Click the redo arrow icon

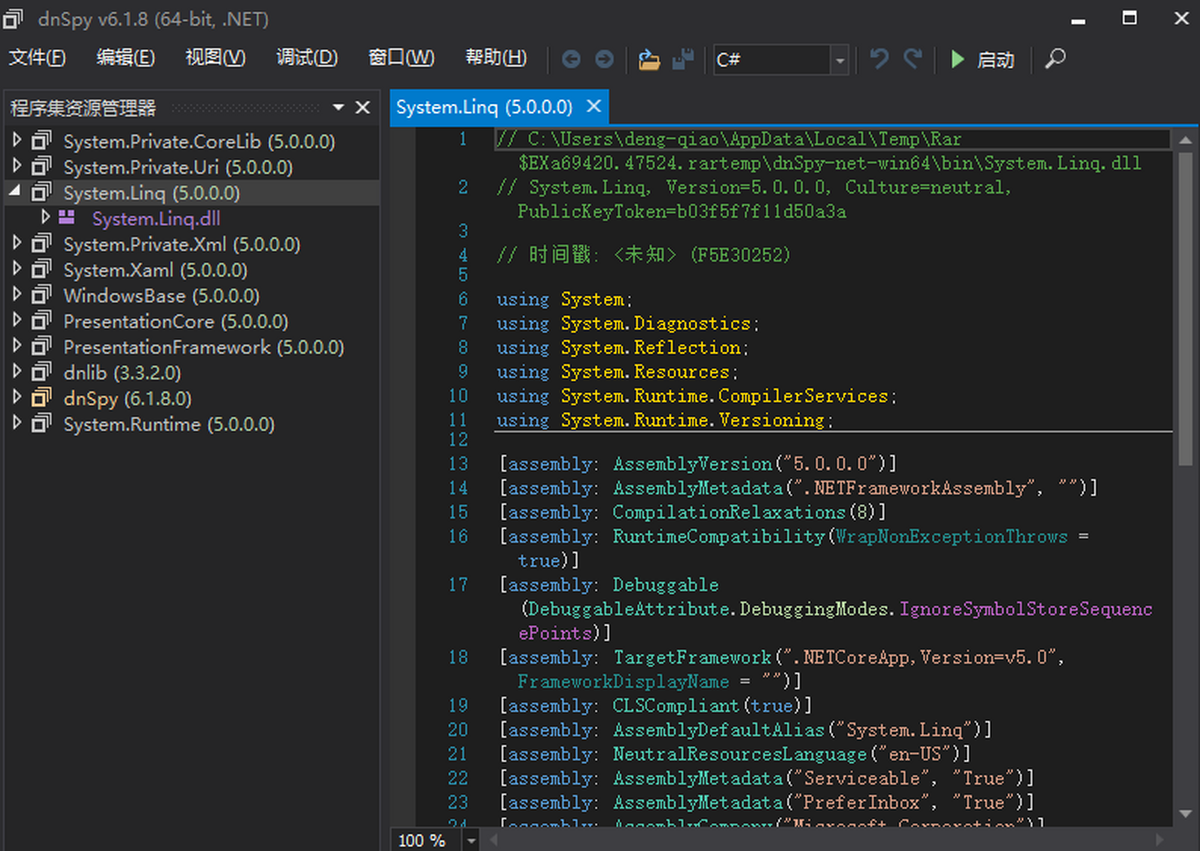912,59
